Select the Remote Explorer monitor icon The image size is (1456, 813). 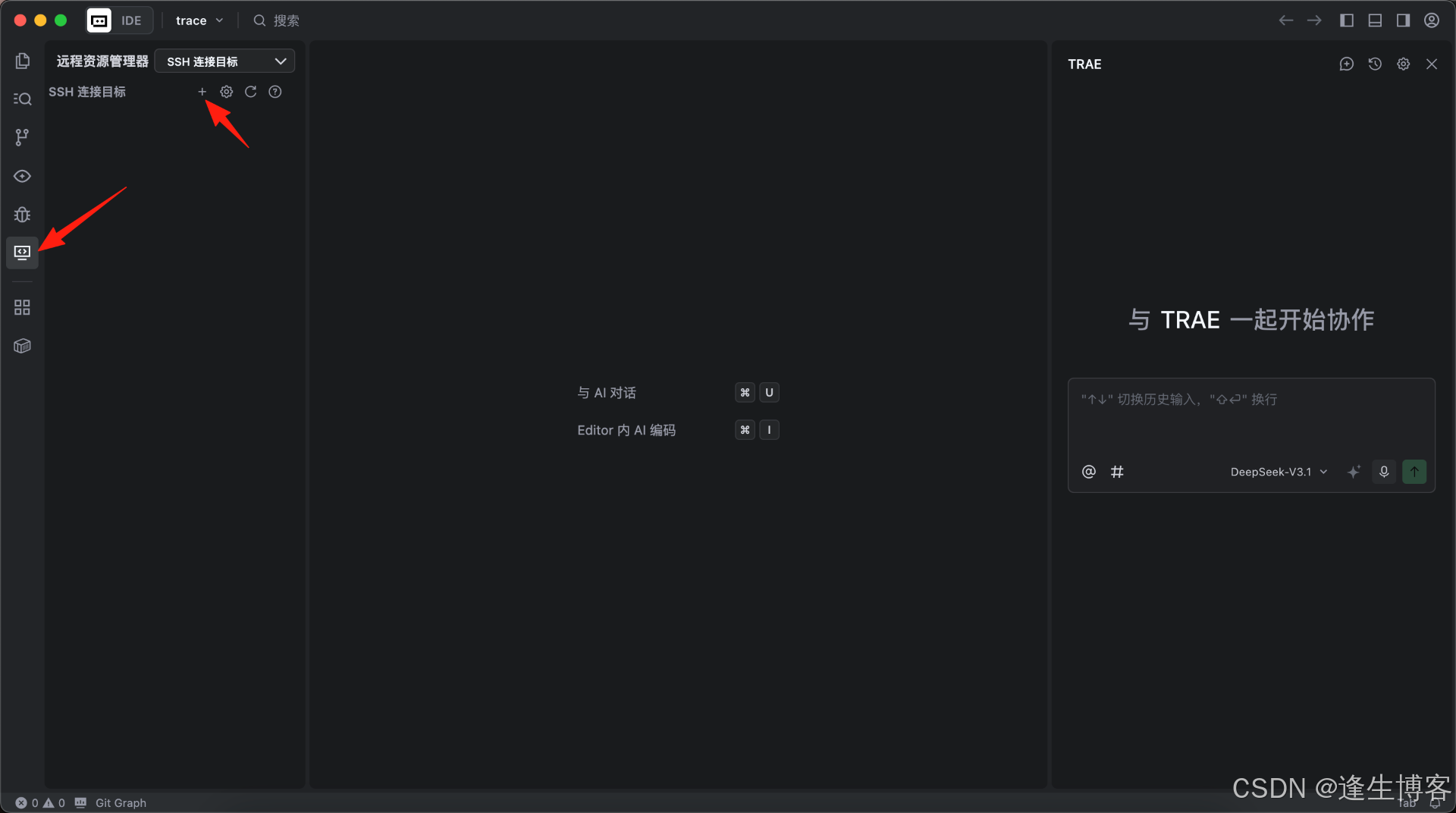[x=22, y=252]
